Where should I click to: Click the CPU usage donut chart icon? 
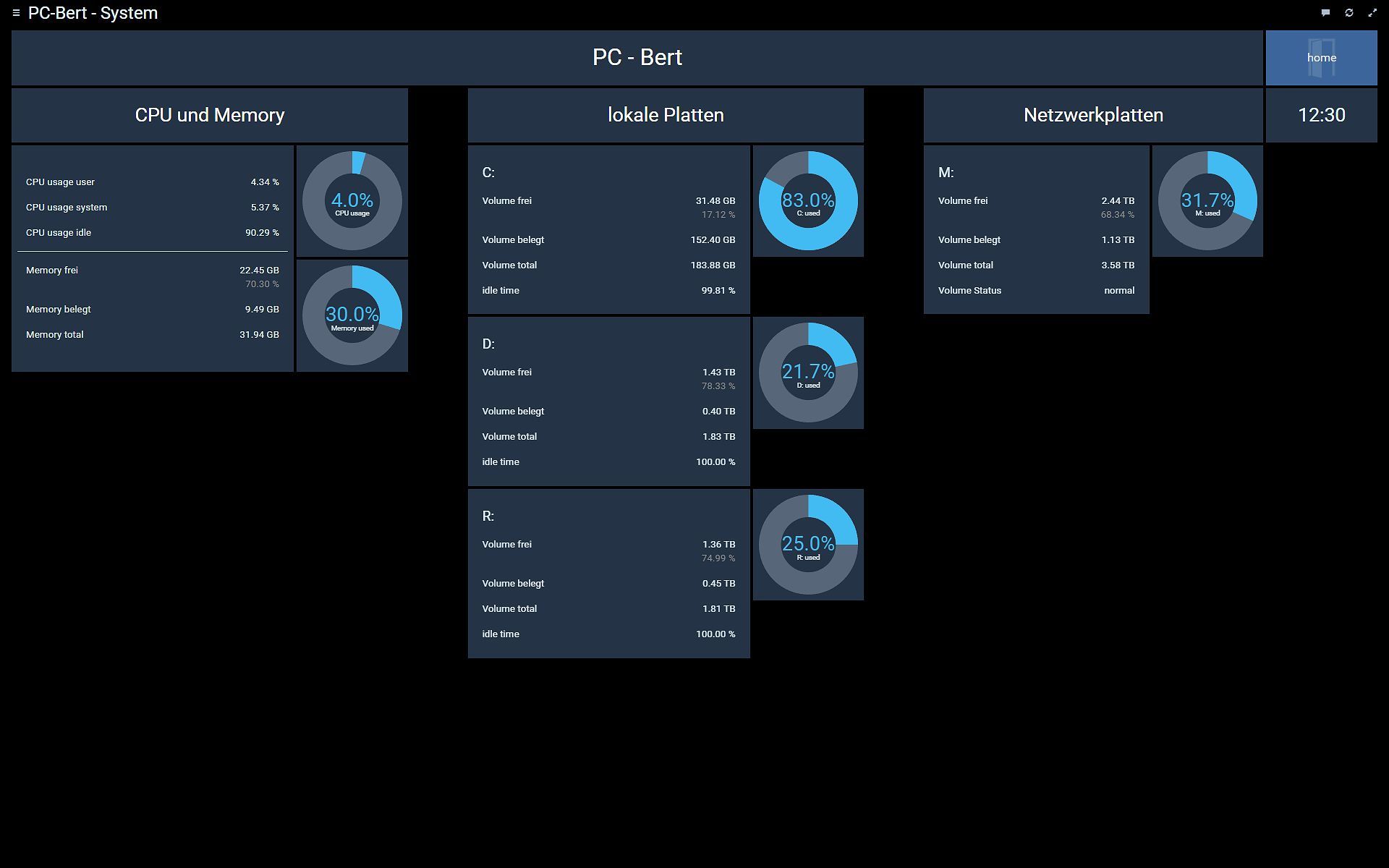352,200
